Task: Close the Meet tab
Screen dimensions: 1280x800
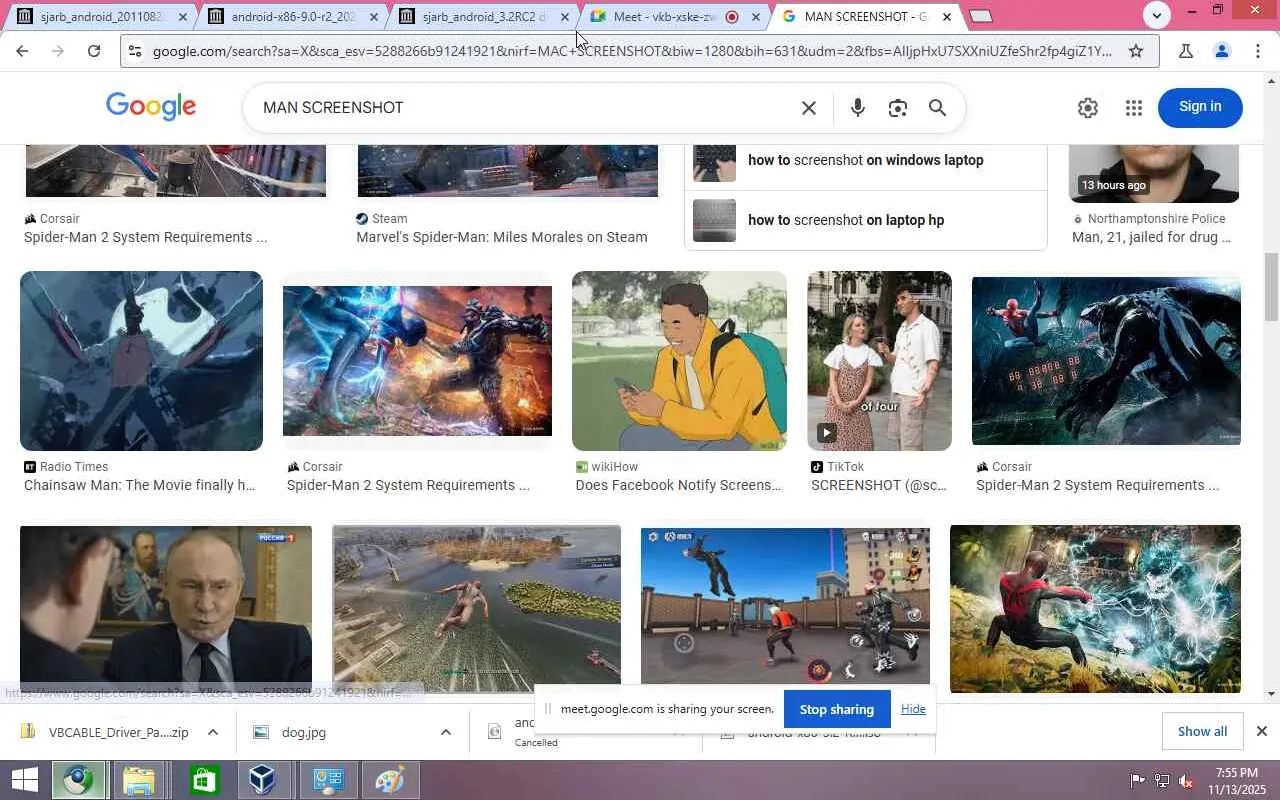Action: point(756,17)
